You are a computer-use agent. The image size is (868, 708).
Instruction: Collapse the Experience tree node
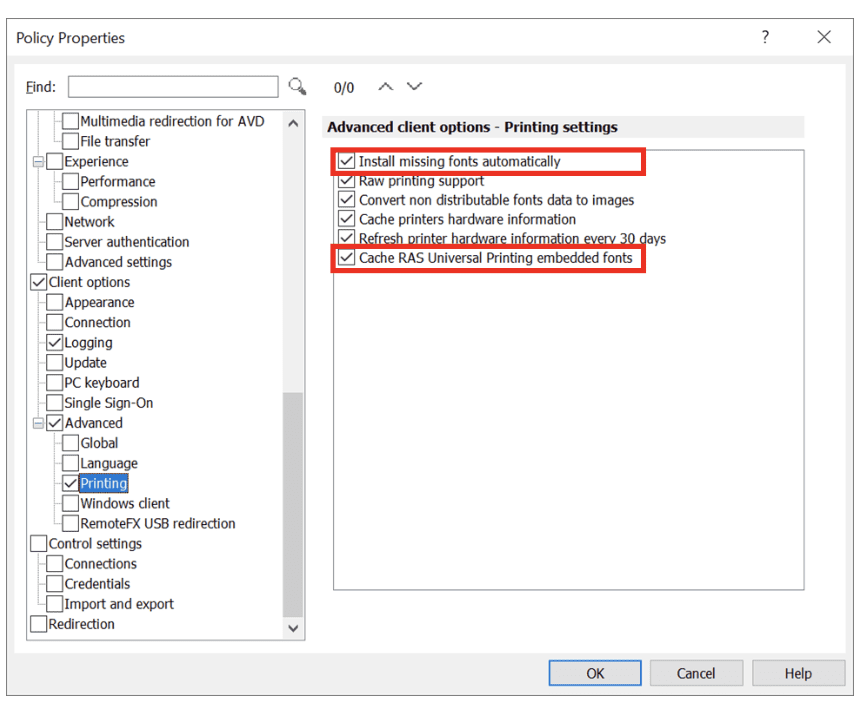(39, 162)
